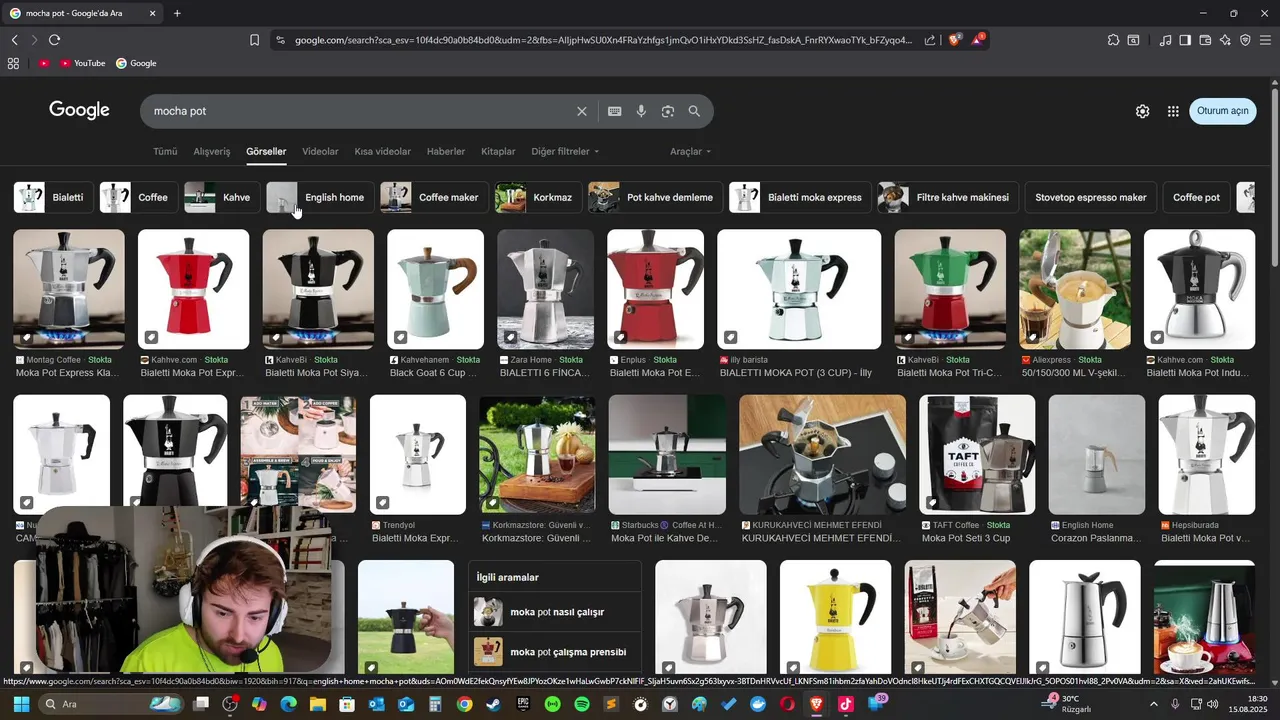Click the browser address bar URL
Viewport: 1280px width, 720px height.
603,40
